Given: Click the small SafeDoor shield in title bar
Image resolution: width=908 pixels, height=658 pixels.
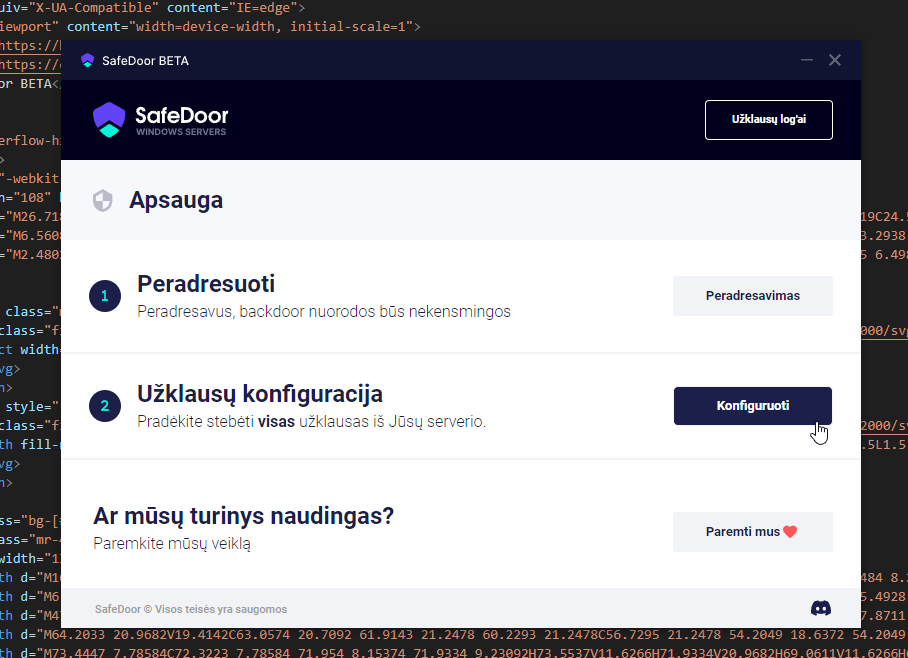Looking at the screenshot, I should pyautogui.click(x=87, y=60).
